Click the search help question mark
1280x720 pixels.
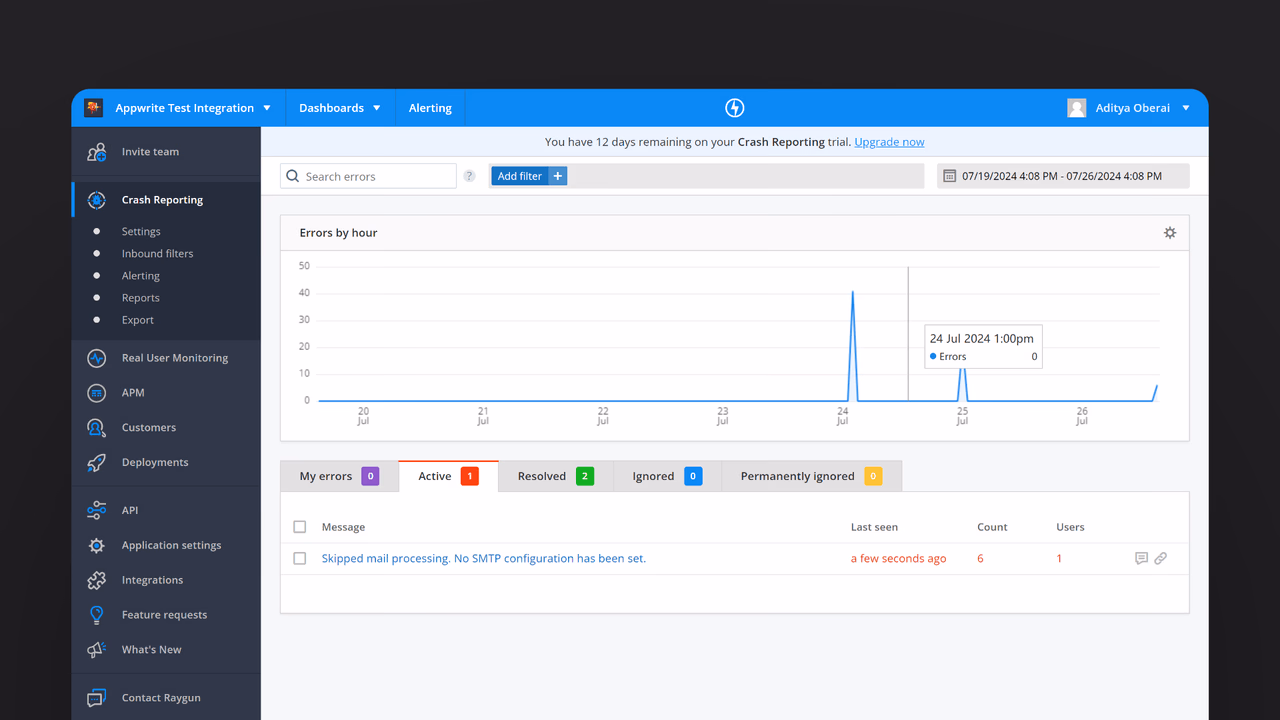point(469,176)
